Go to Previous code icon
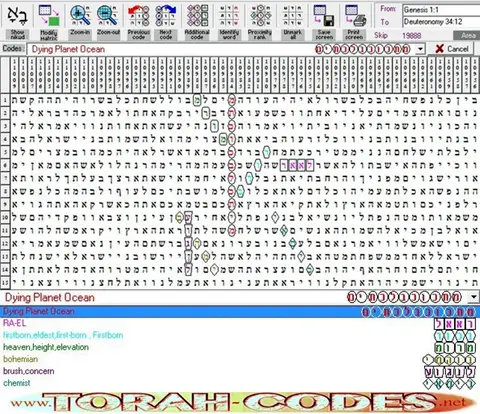The height and width of the screenshot is (414, 480). (139, 15)
